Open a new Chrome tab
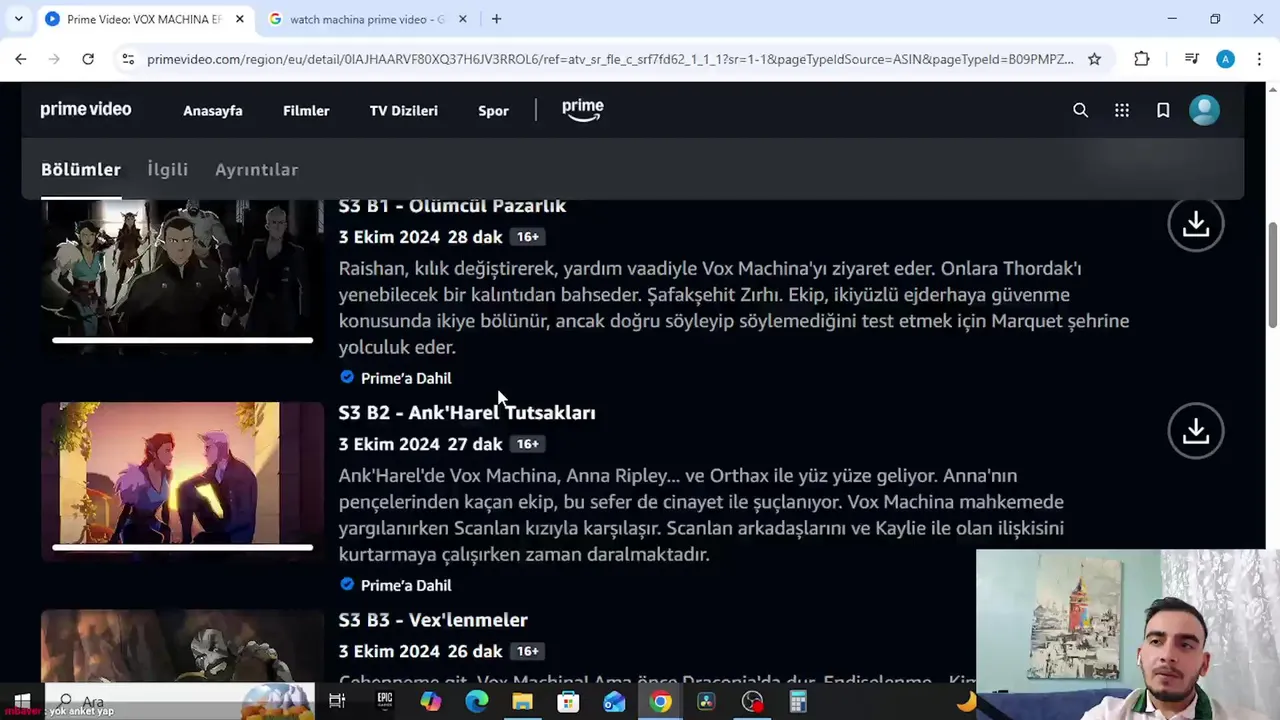Image resolution: width=1280 pixels, height=720 pixels. pos(496,19)
